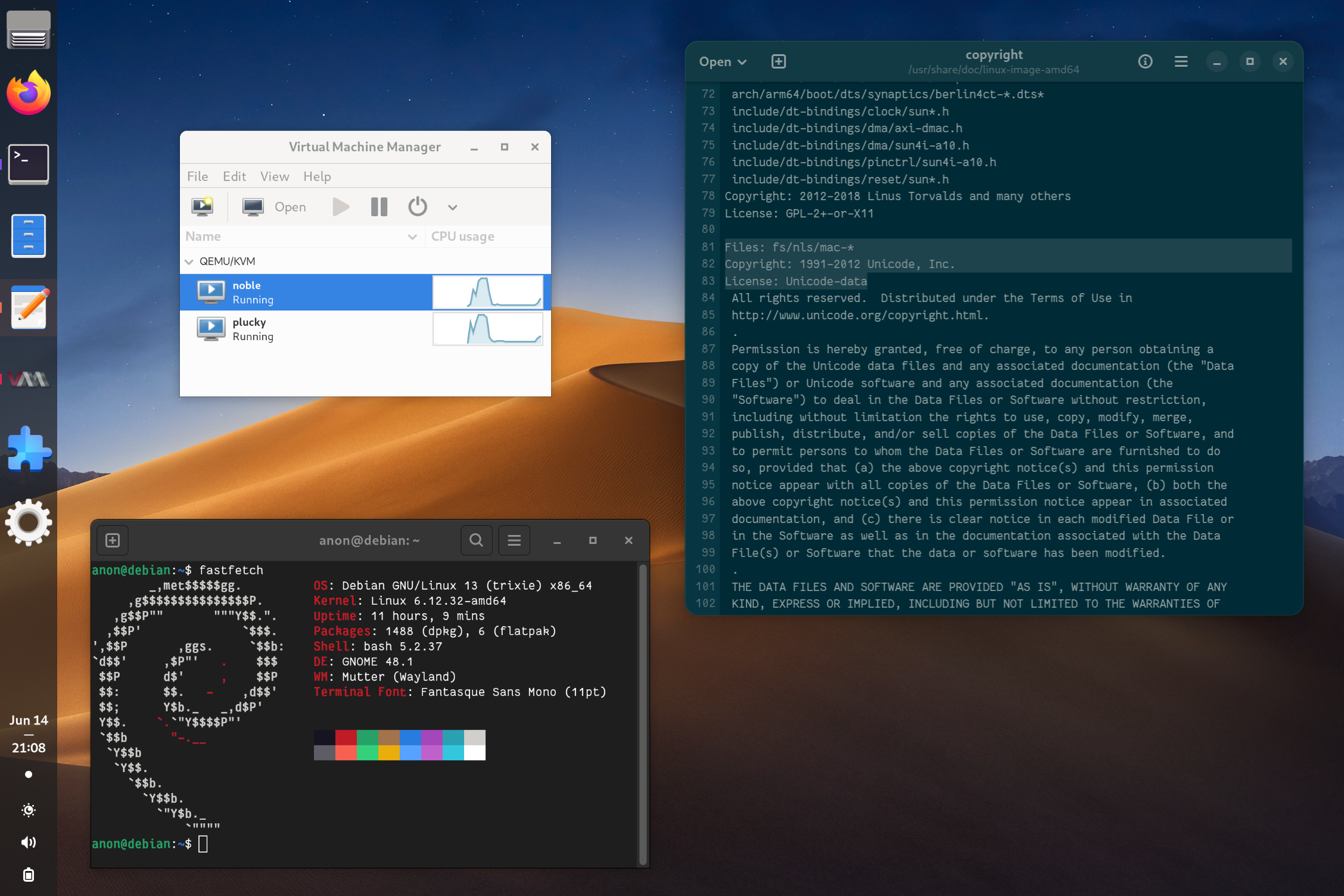Open the Edit menu in Virtual Machine Manager
The height and width of the screenshot is (896, 1344).
(x=234, y=176)
